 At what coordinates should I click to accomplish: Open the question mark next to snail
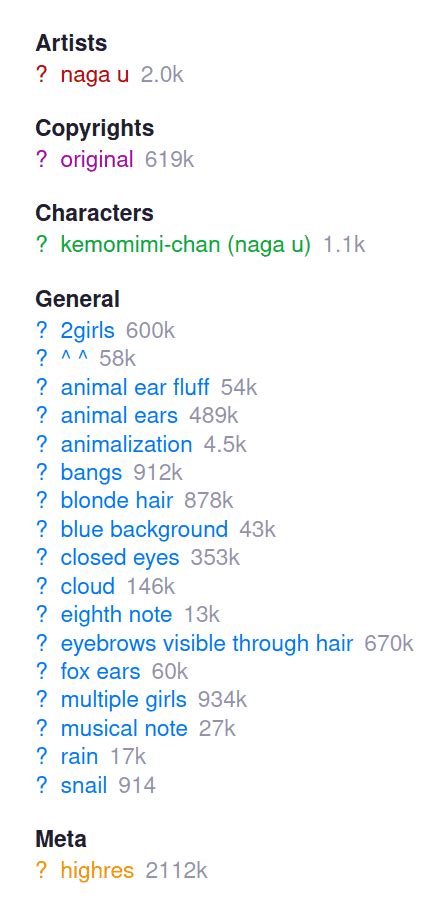pos(41,786)
